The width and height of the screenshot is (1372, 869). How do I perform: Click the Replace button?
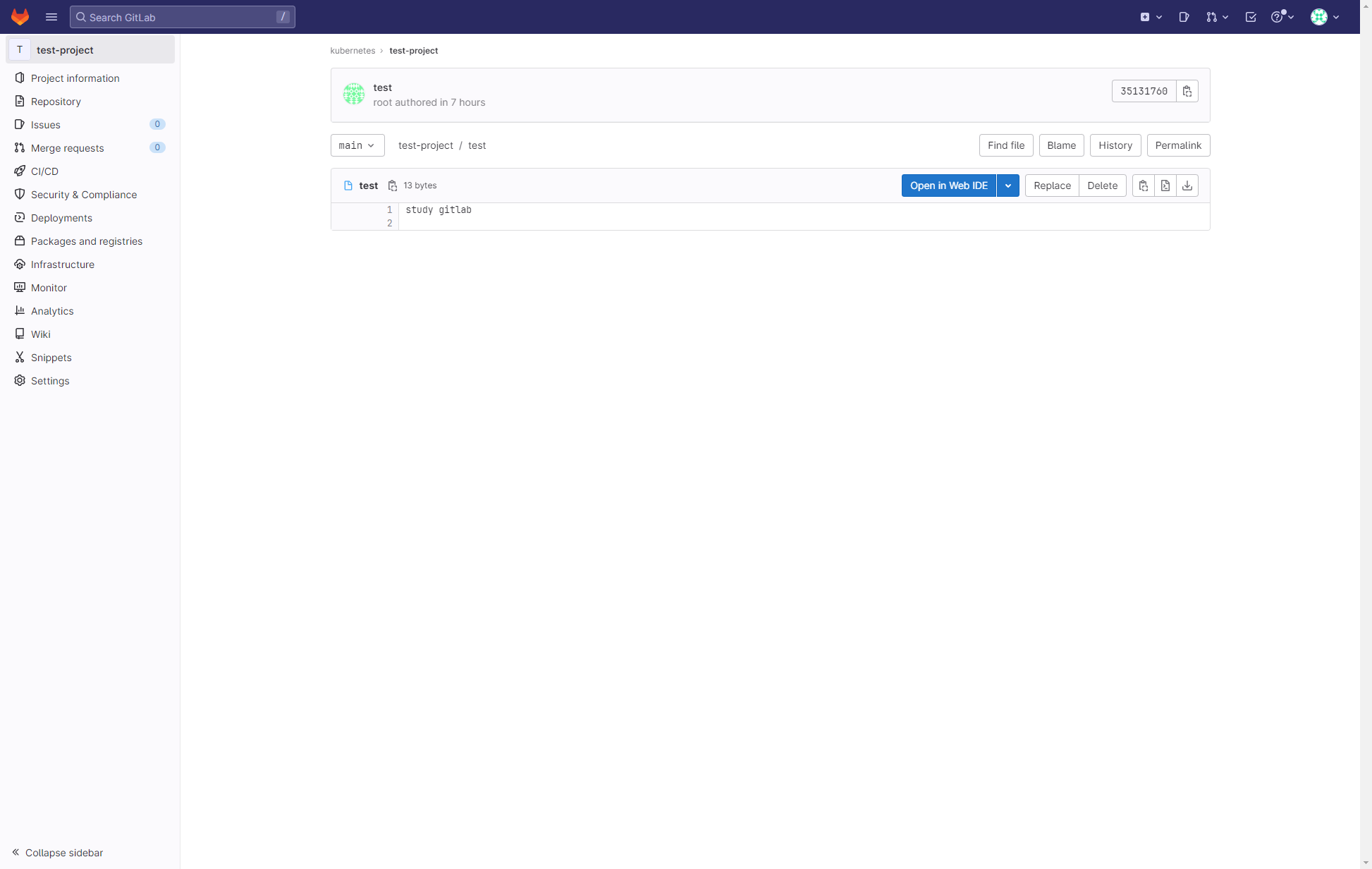tap(1052, 186)
